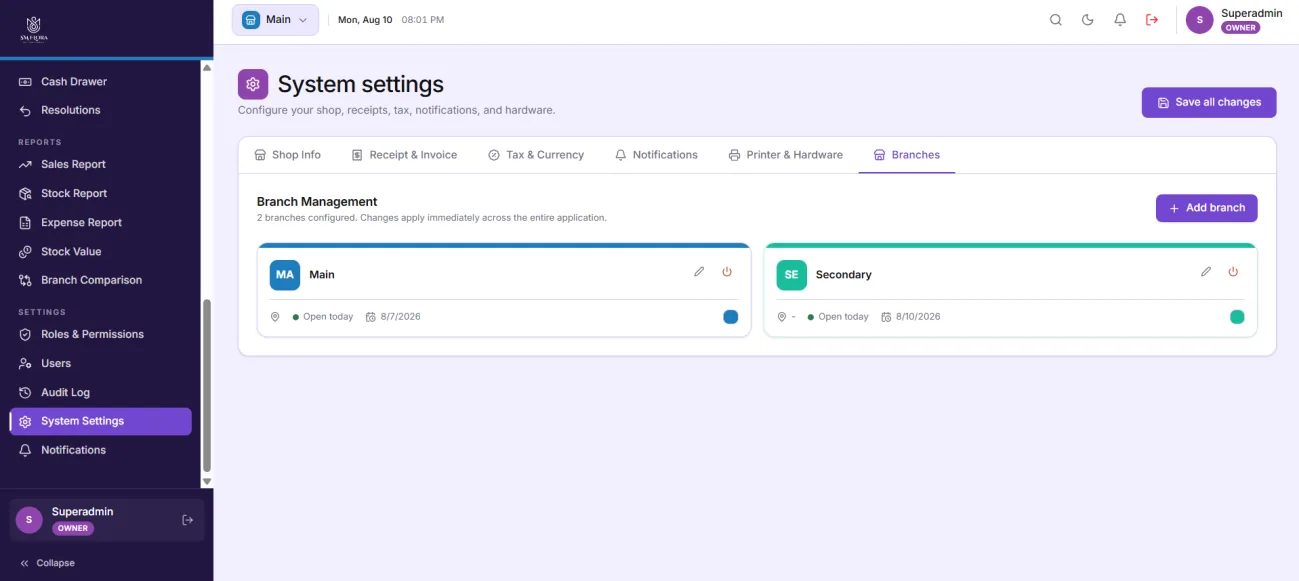Click the Add branch button
Screen dimensions: 1299x581
coord(1207,208)
